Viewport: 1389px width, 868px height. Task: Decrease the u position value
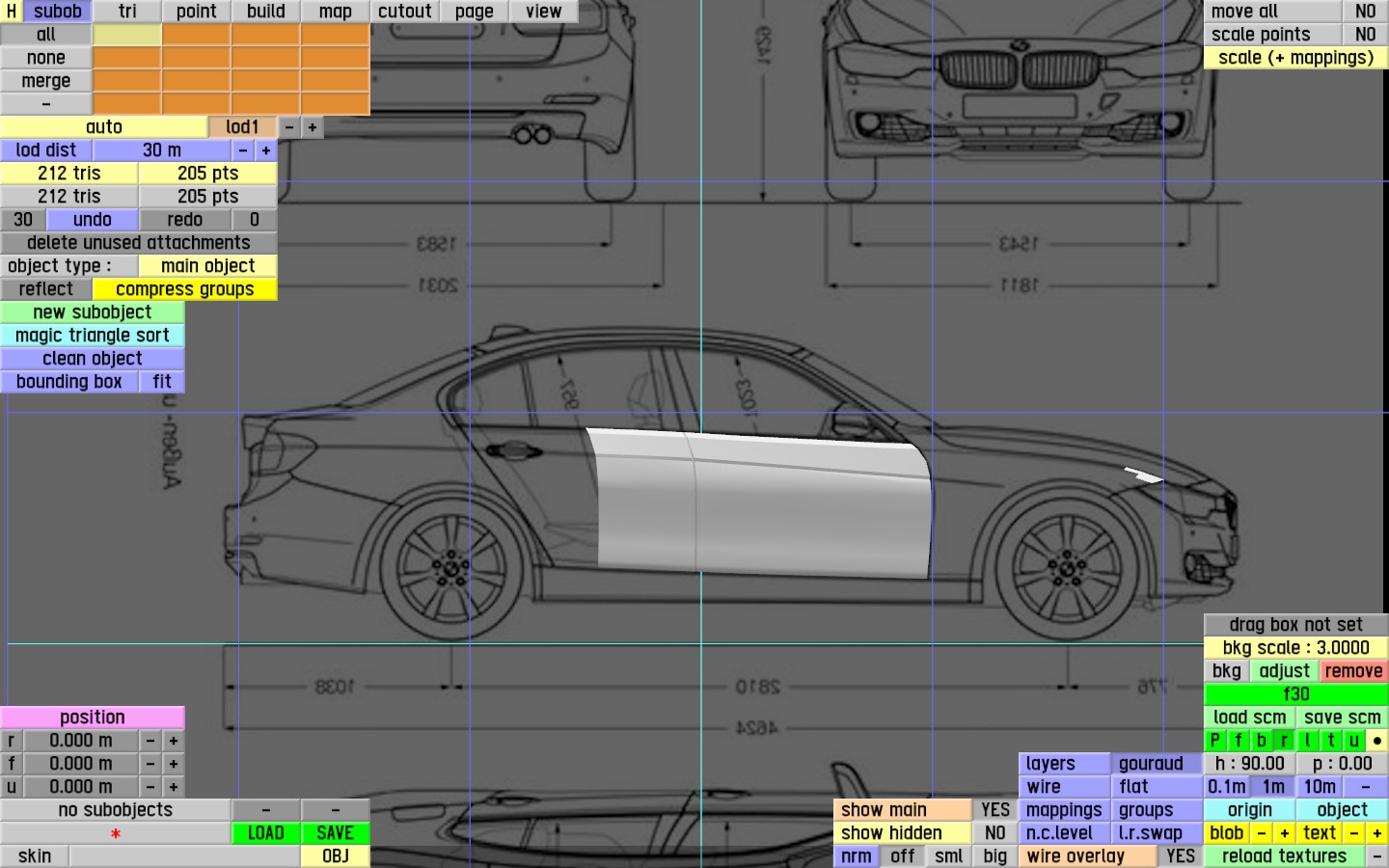(x=150, y=787)
